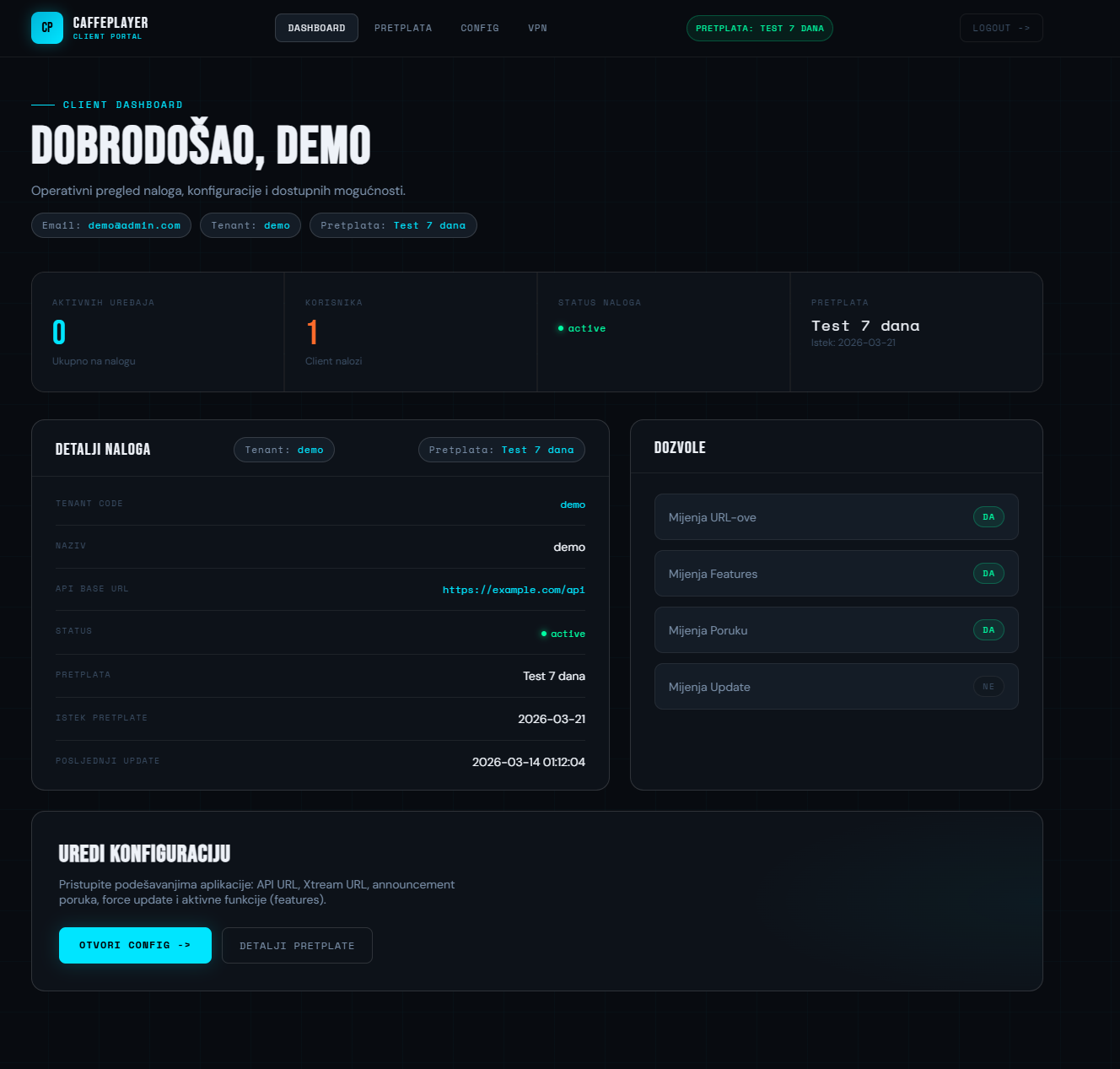
Task: Click the Dobrodošao, Demo heading
Action: tap(201, 145)
